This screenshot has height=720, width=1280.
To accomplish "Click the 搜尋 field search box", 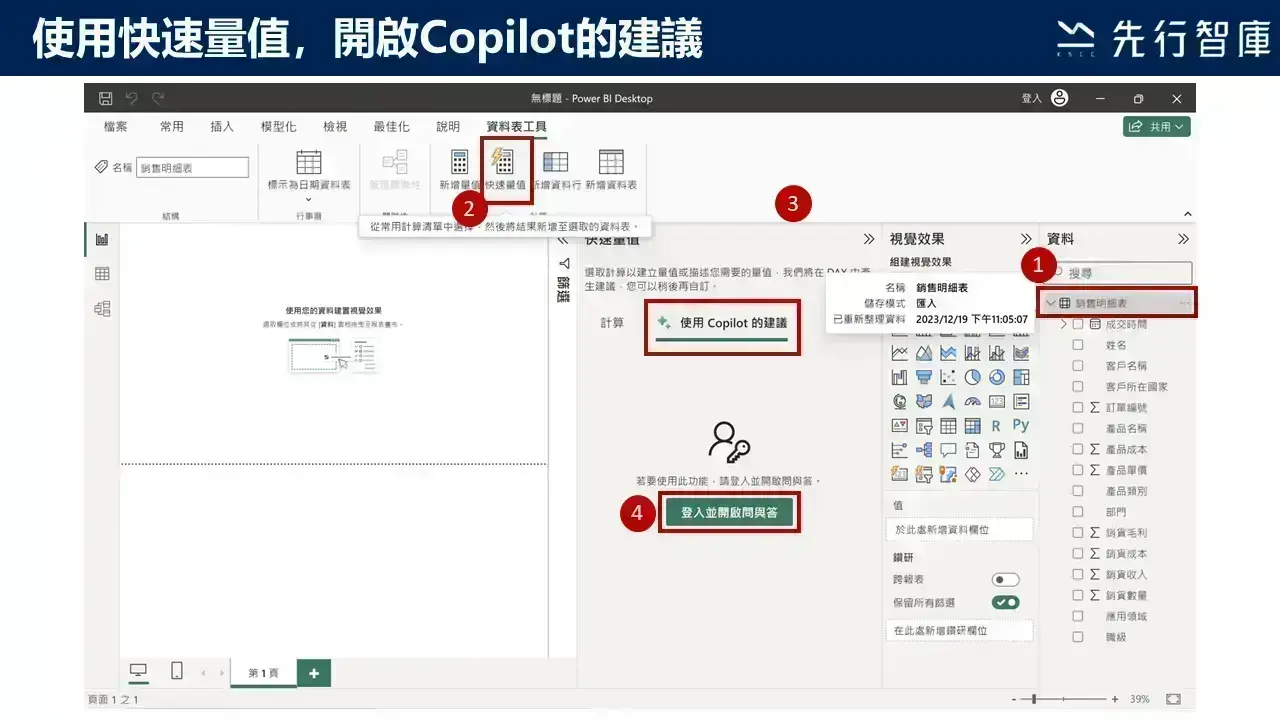I will point(1119,272).
